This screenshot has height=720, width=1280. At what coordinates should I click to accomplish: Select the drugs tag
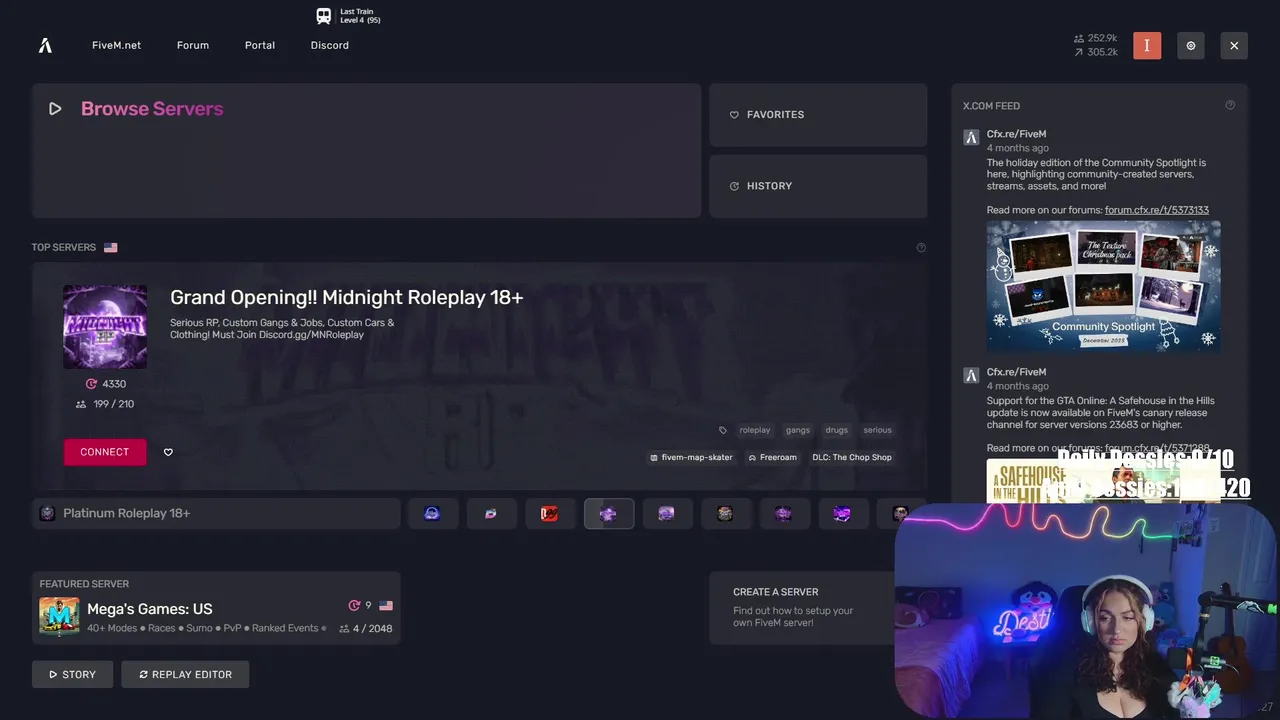coord(837,430)
